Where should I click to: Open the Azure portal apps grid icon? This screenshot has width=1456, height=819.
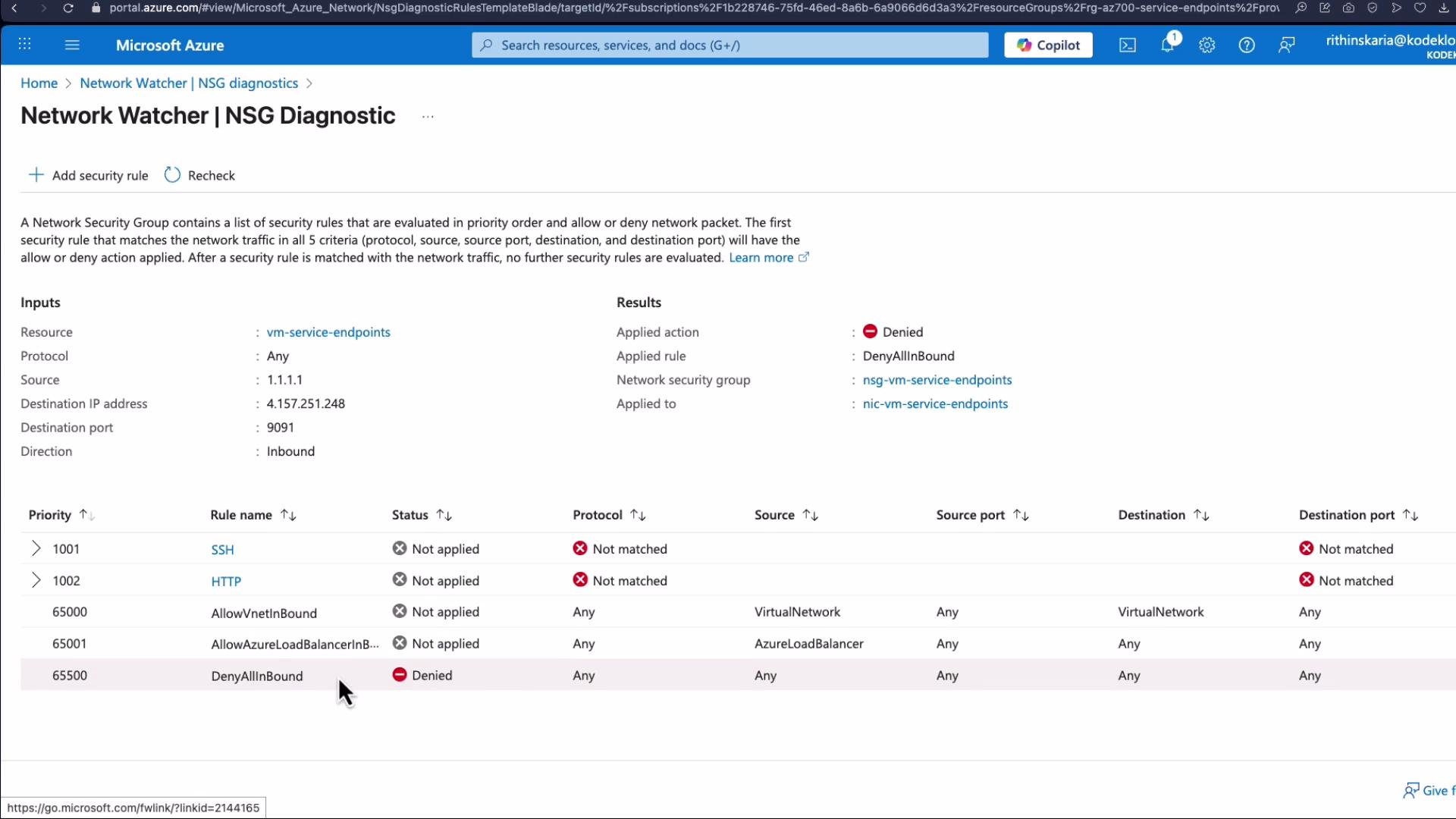click(x=24, y=45)
